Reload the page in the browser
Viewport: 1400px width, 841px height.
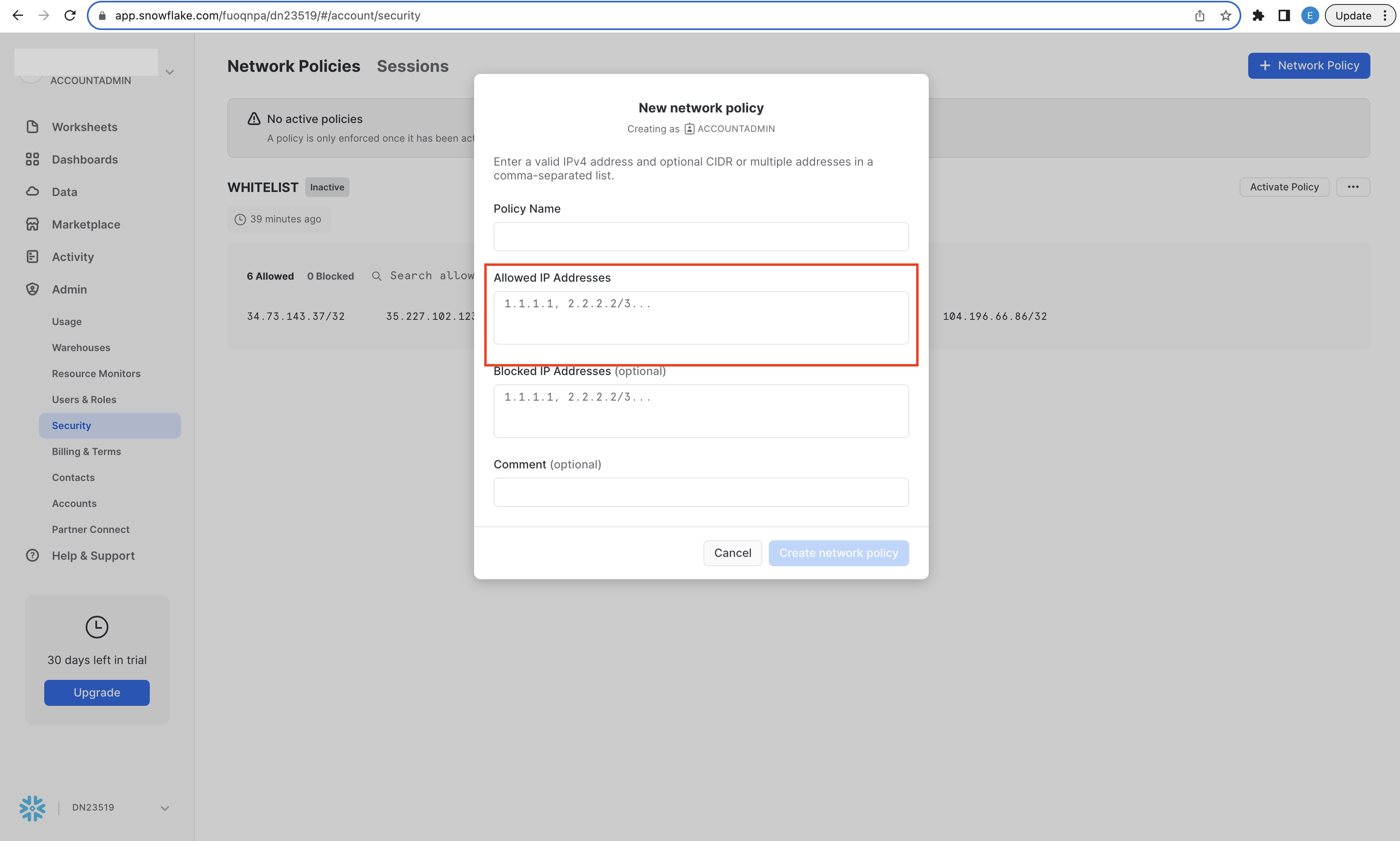[70, 15]
